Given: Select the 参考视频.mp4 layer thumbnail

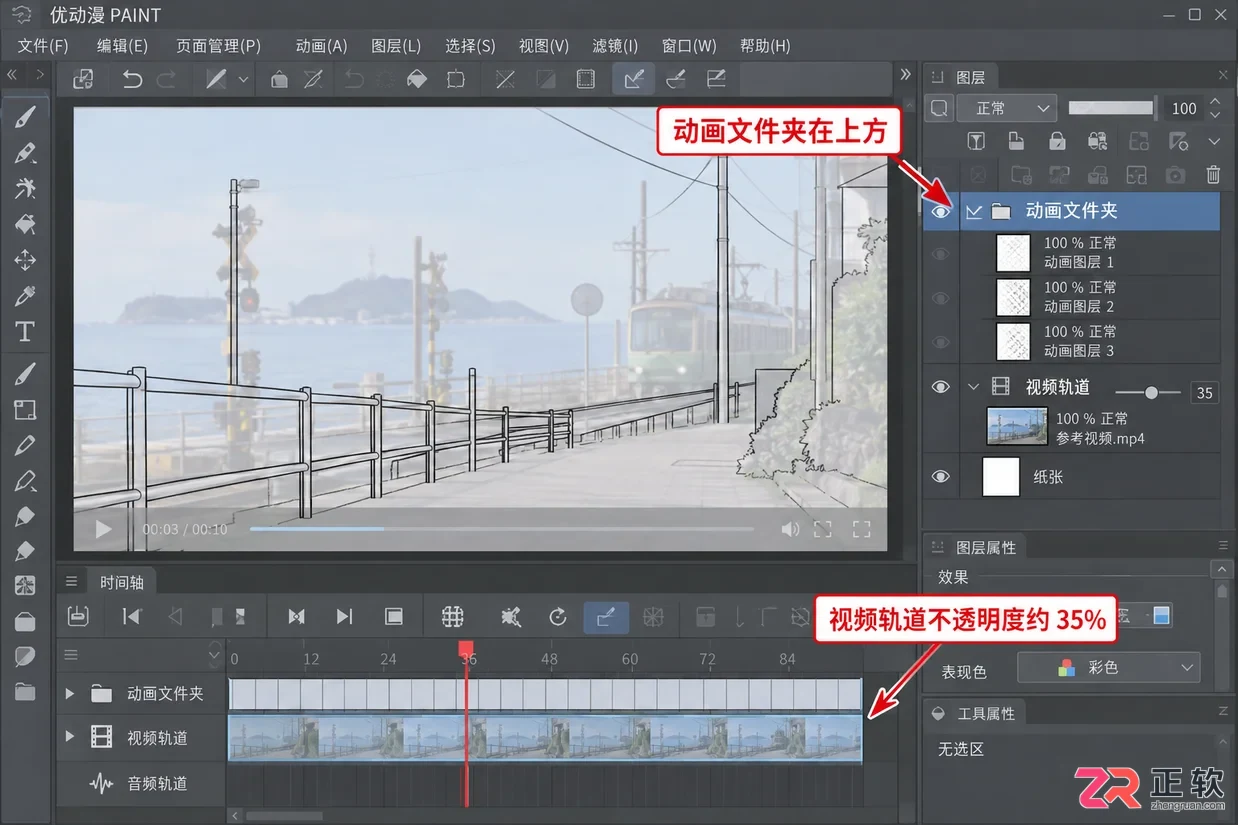Looking at the screenshot, I should click(x=1016, y=426).
